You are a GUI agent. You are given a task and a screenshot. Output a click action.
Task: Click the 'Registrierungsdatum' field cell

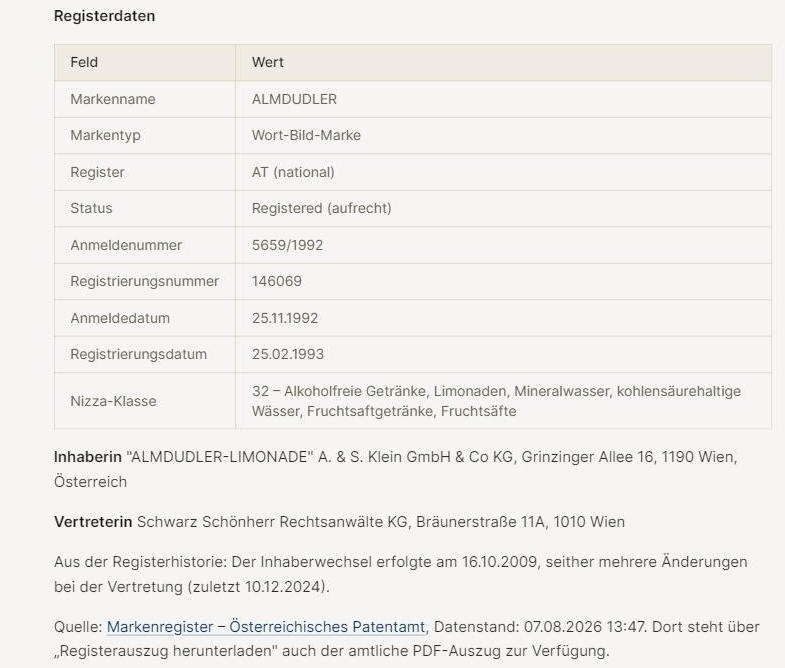coord(145,355)
